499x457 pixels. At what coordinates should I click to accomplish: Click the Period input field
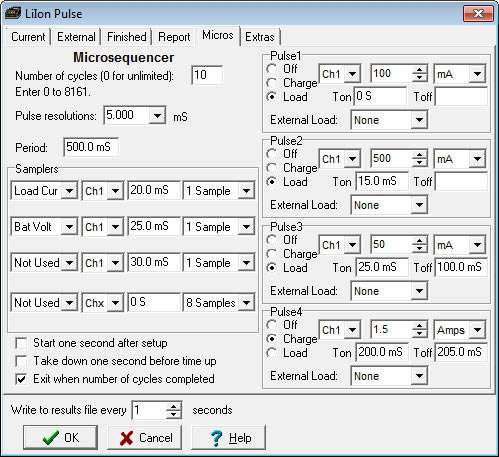coord(91,147)
